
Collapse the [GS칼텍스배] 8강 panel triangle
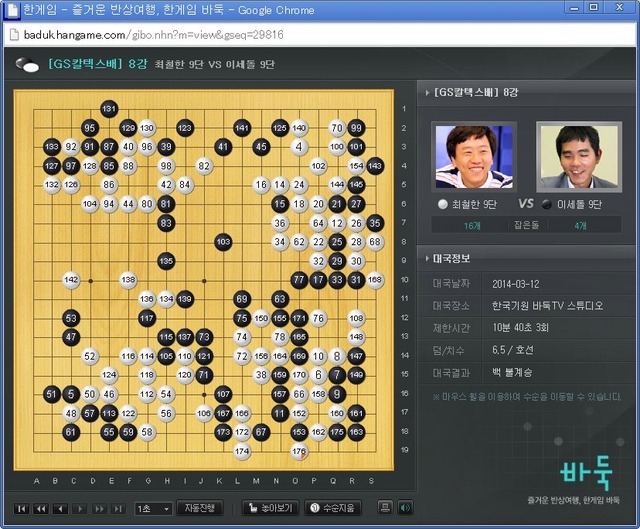coord(427,93)
